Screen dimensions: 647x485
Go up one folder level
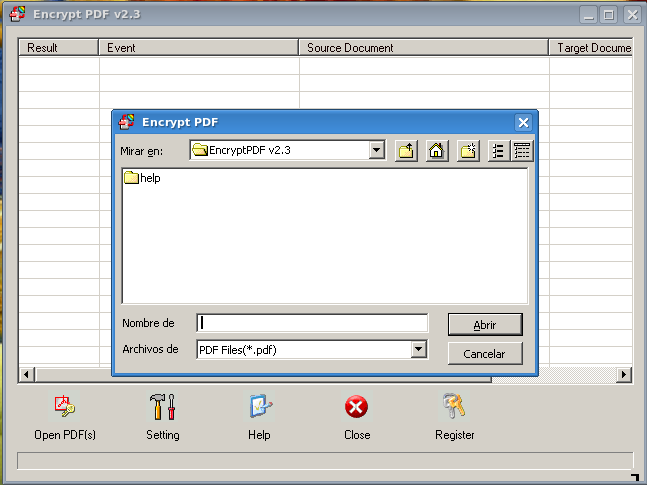(406, 151)
